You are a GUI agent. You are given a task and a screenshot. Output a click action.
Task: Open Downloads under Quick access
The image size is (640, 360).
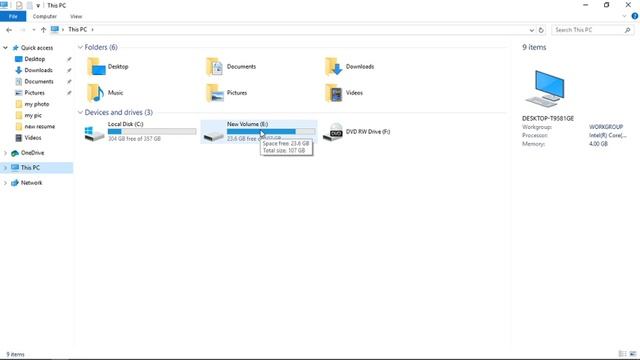click(x=38, y=70)
